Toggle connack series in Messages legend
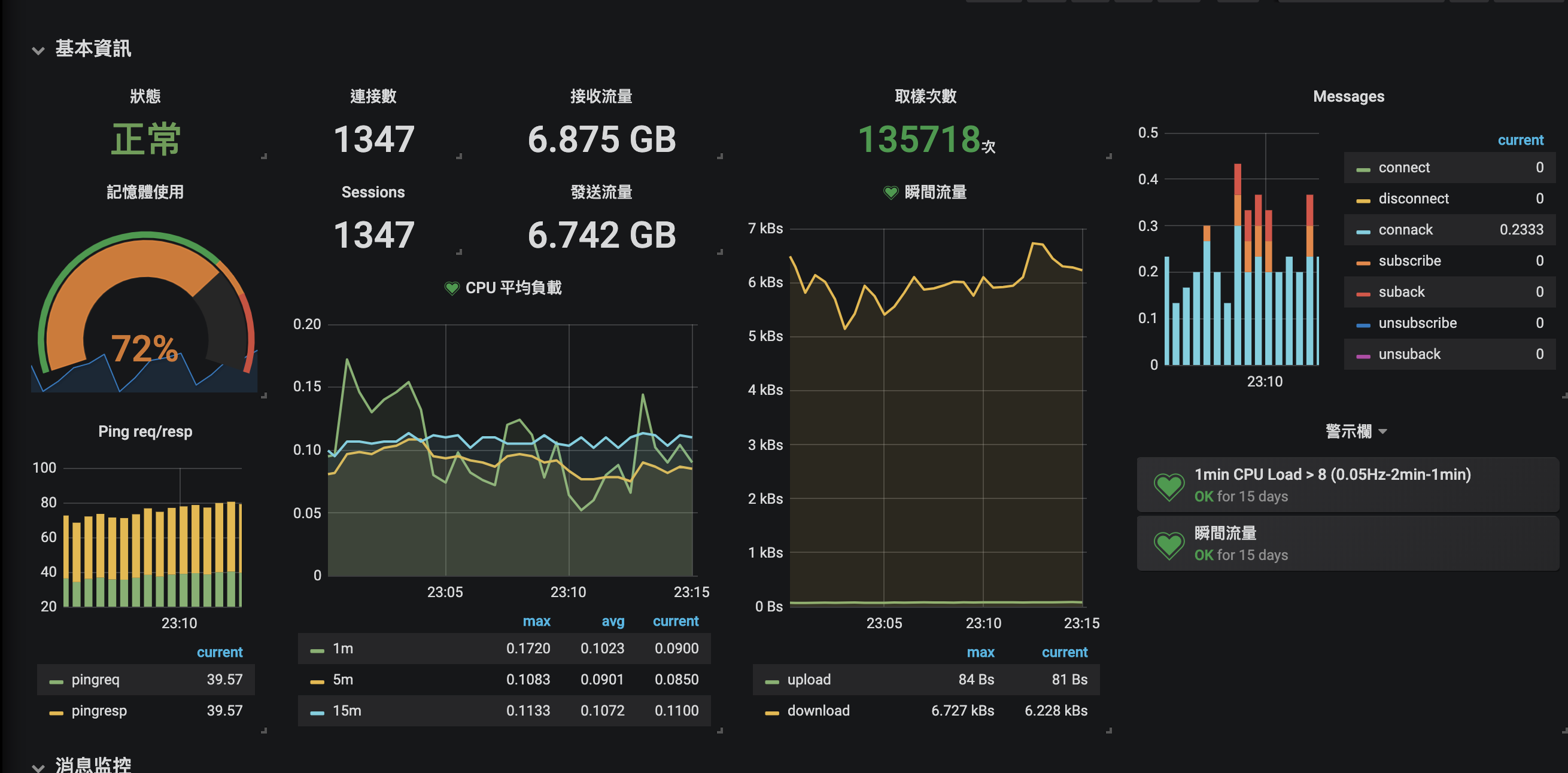This screenshot has height=773, width=1568. point(1405,230)
